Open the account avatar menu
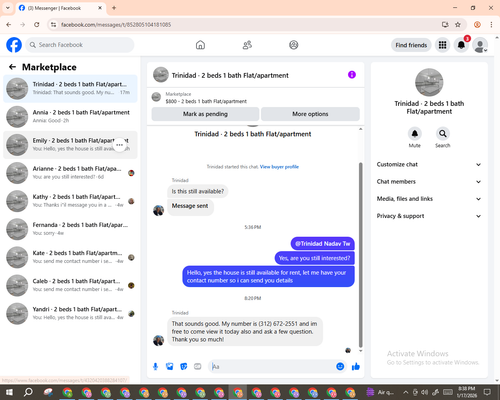This screenshot has height=400, width=500. tap(480, 45)
